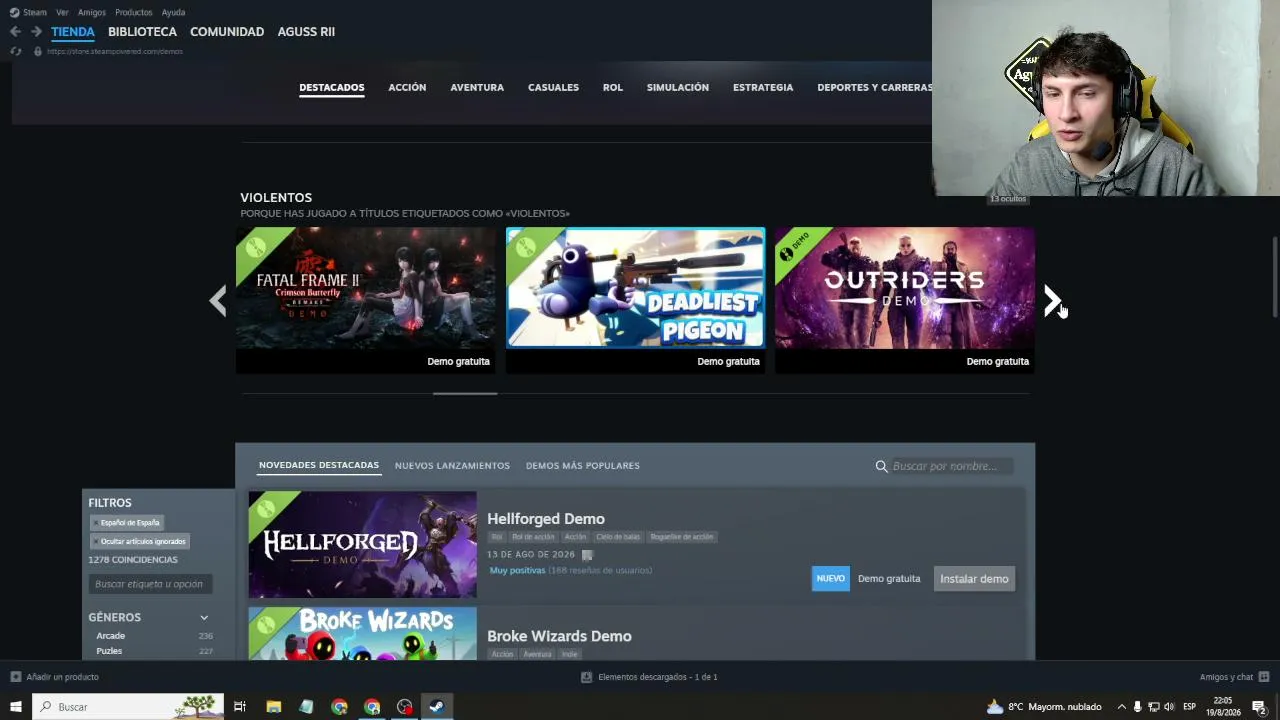The image size is (1280, 720).
Task: Show hidden system tray icons
Action: coord(1121,707)
